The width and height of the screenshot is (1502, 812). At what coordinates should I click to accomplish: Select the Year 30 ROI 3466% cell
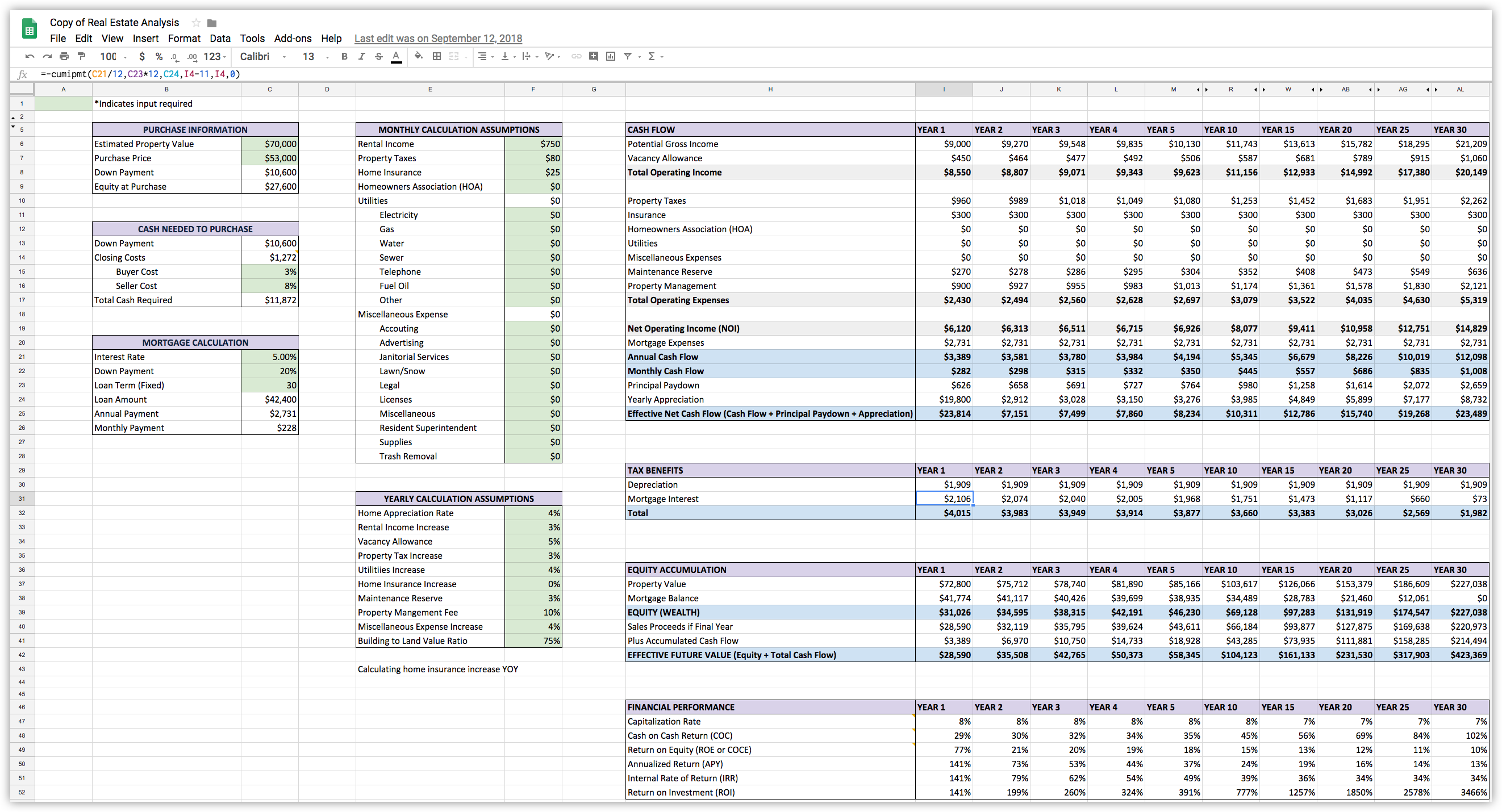click(1460, 793)
